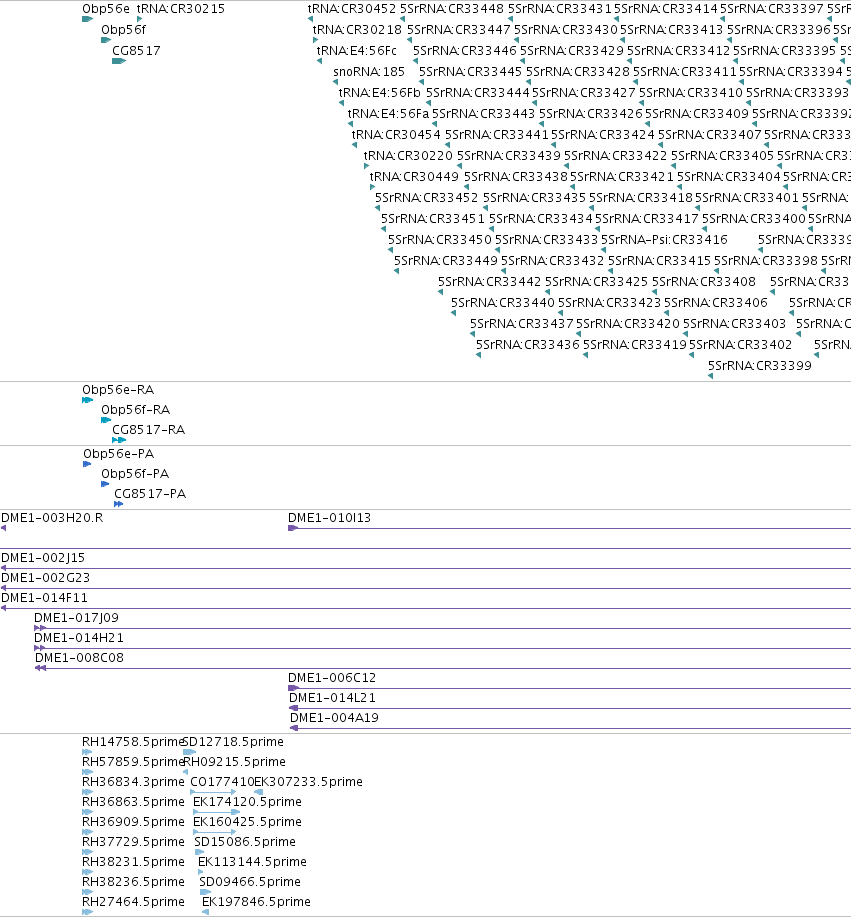
Task: Click the tRNA:CR30449 label
Action: pos(414,177)
